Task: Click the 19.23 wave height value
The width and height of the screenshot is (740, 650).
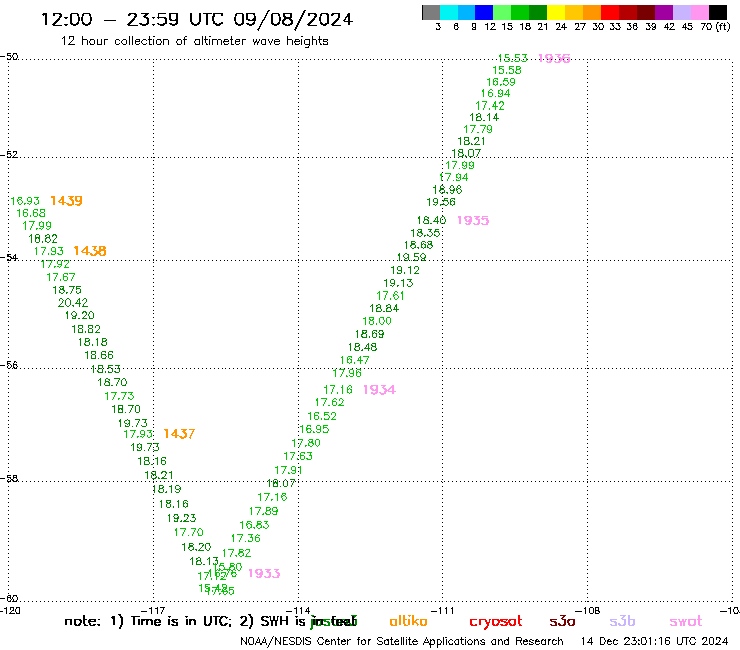Action: pos(182,518)
